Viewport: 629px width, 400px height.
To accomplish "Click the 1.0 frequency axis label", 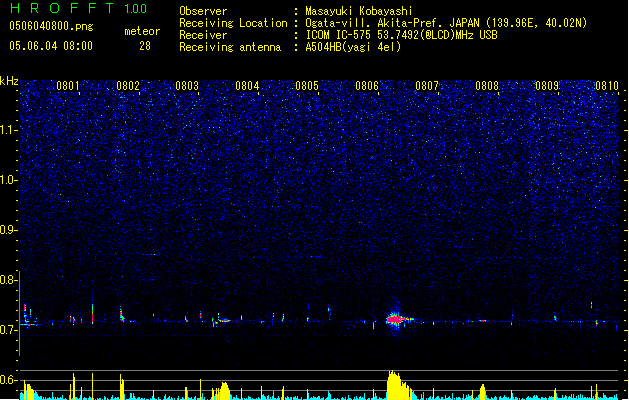I will point(8,180).
